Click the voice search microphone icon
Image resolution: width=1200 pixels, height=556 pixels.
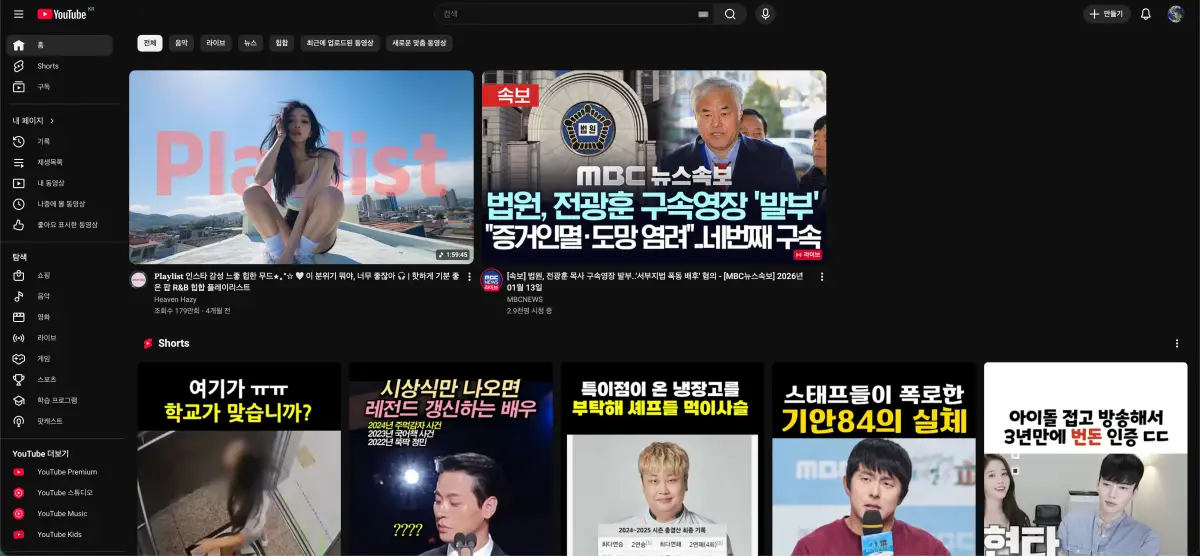click(765, 14)
